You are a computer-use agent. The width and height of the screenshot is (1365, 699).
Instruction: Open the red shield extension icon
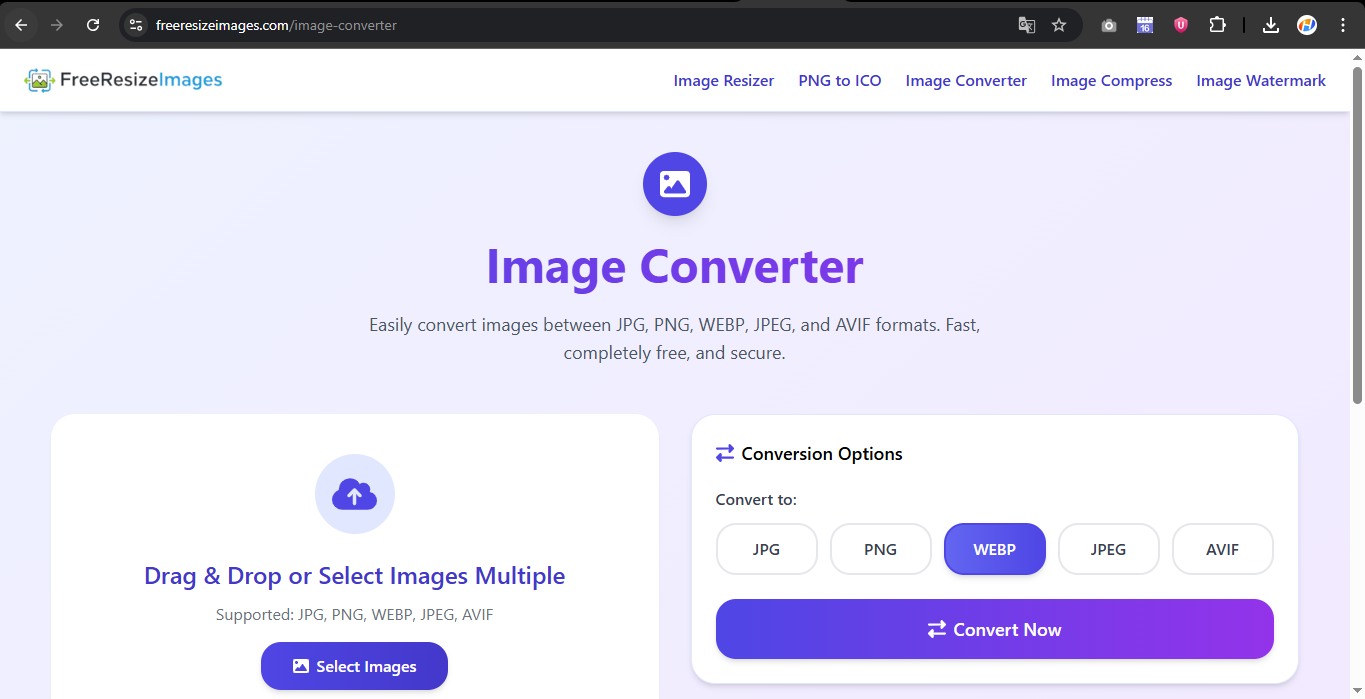[x=1181, y=25]
